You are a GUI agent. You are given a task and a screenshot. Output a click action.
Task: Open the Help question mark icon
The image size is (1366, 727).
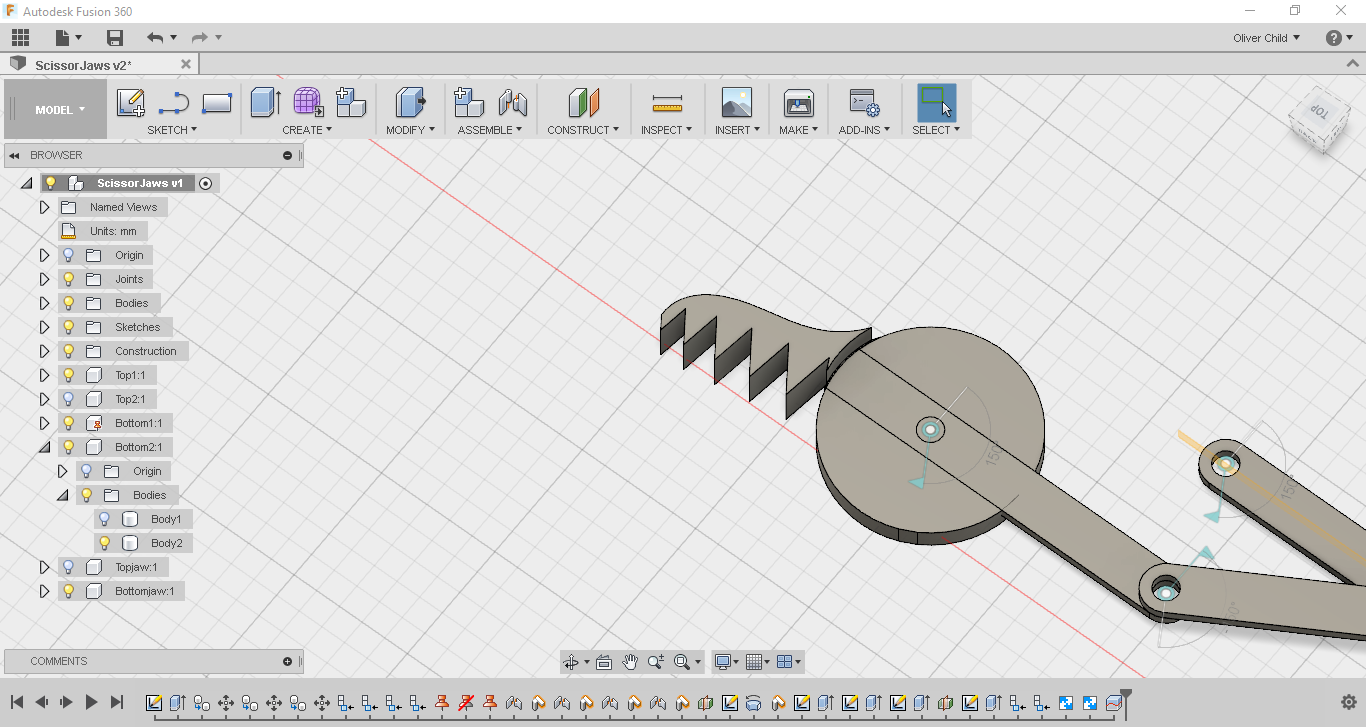(1333, 38)
